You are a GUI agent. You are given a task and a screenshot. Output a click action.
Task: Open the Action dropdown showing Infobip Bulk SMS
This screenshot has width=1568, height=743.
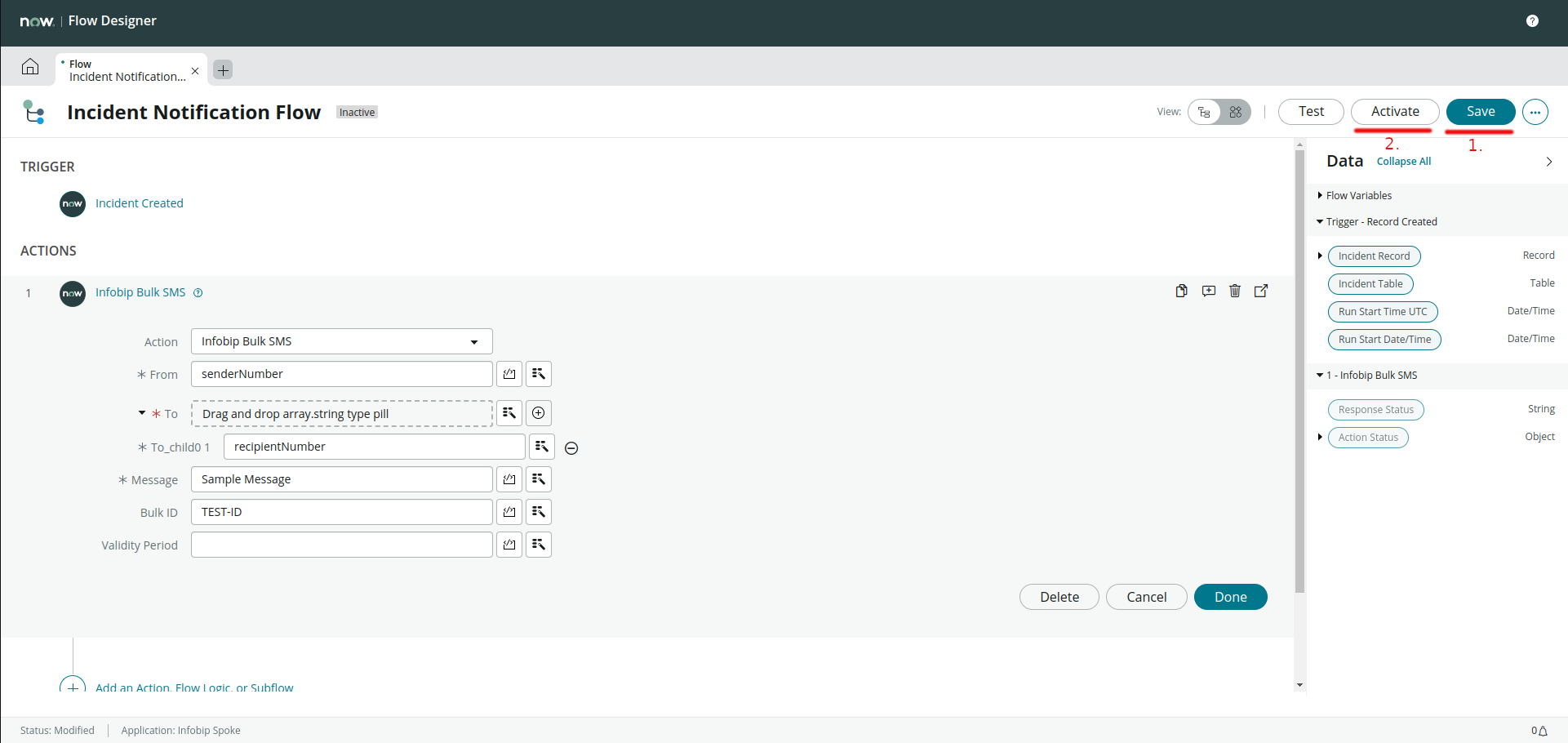point(341,341)
